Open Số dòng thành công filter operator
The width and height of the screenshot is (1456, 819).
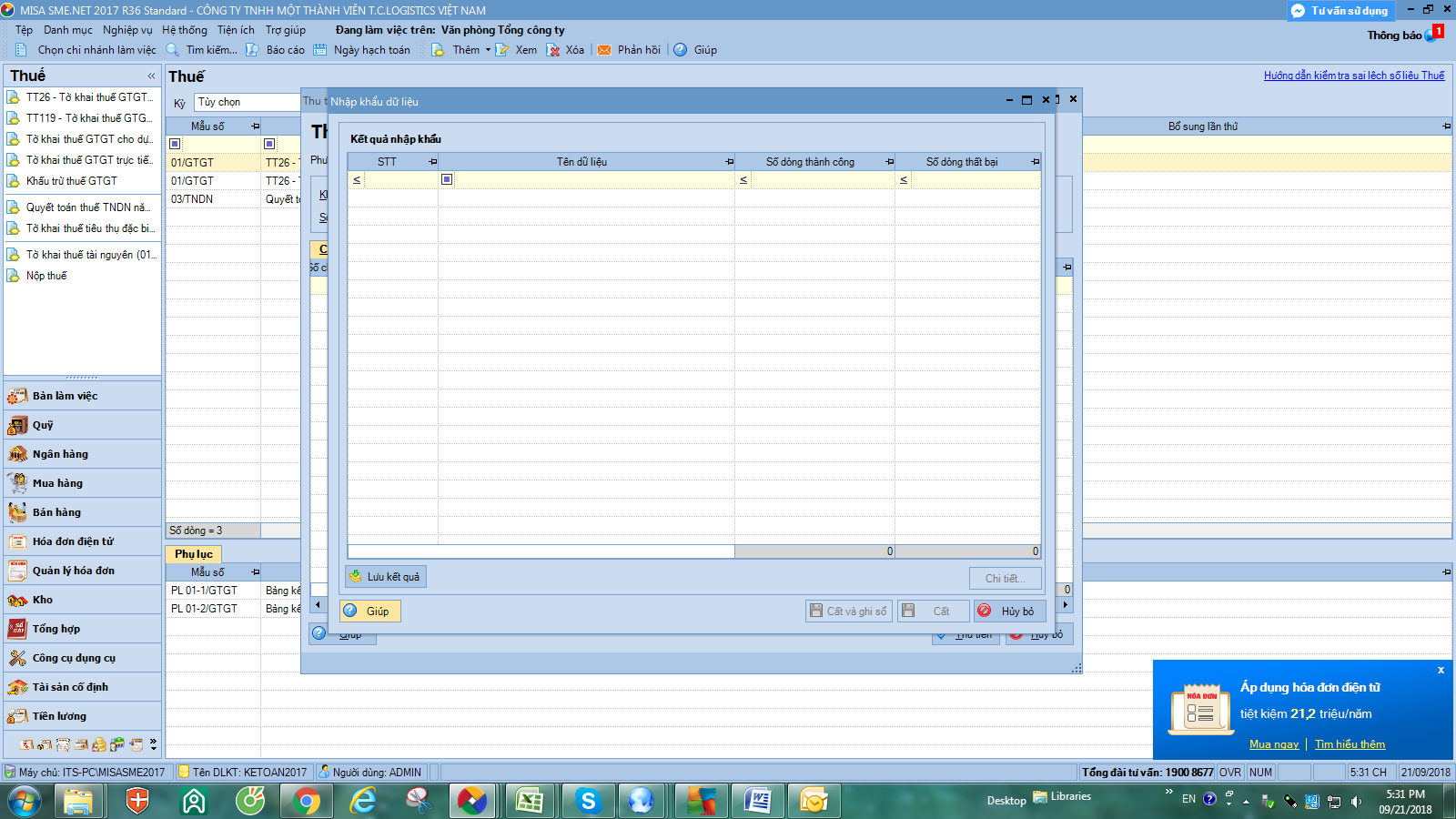(743, 180)
